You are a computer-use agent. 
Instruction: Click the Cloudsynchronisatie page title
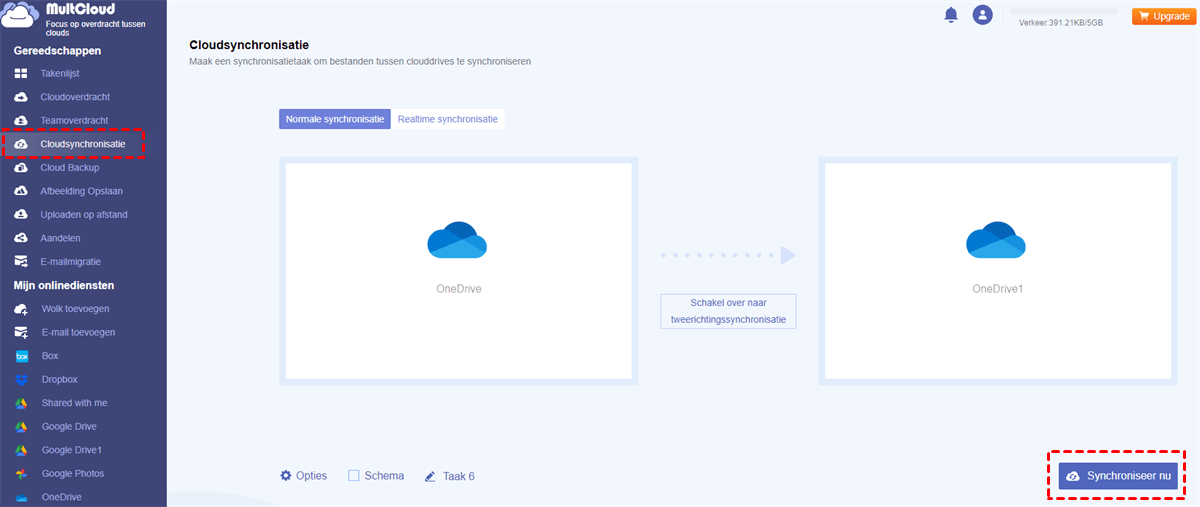(249, 45)
